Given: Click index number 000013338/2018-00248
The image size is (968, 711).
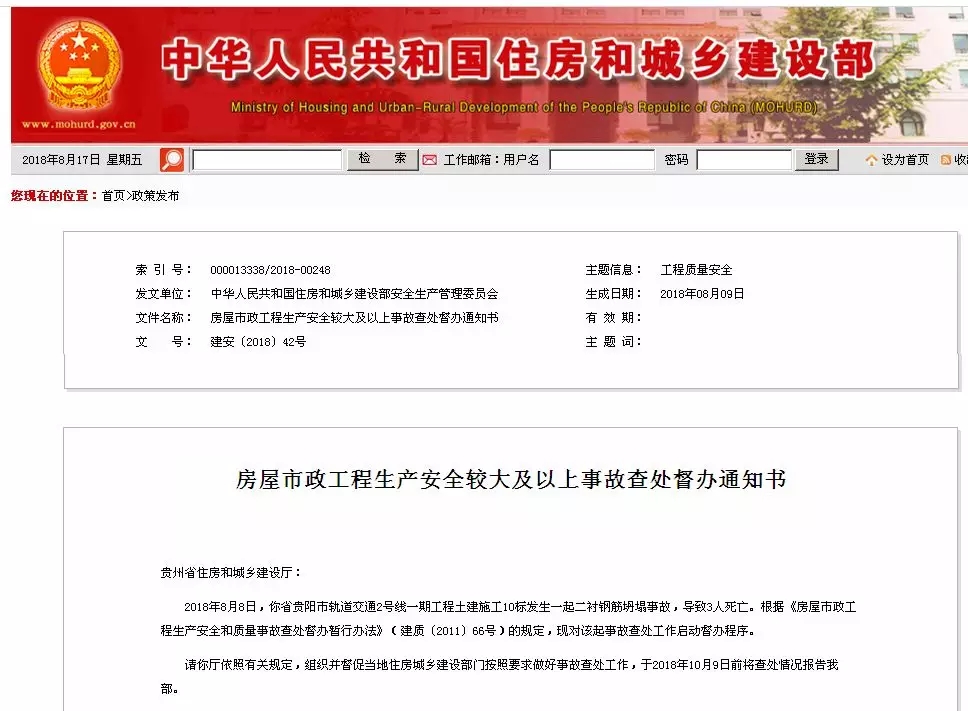Looking at the screenshot, I should 270,270.
